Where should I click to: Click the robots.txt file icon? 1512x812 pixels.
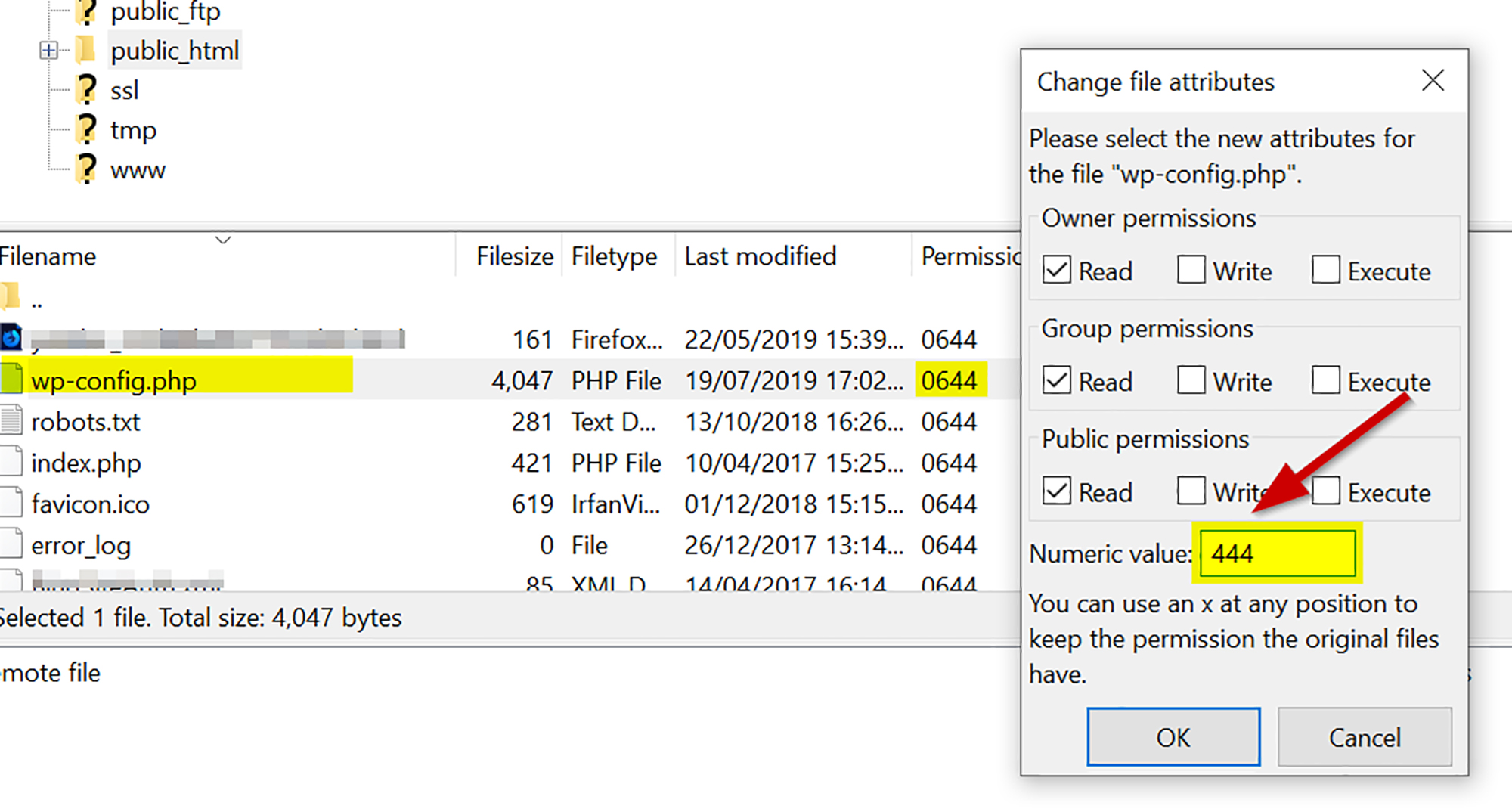click(11, 420)
